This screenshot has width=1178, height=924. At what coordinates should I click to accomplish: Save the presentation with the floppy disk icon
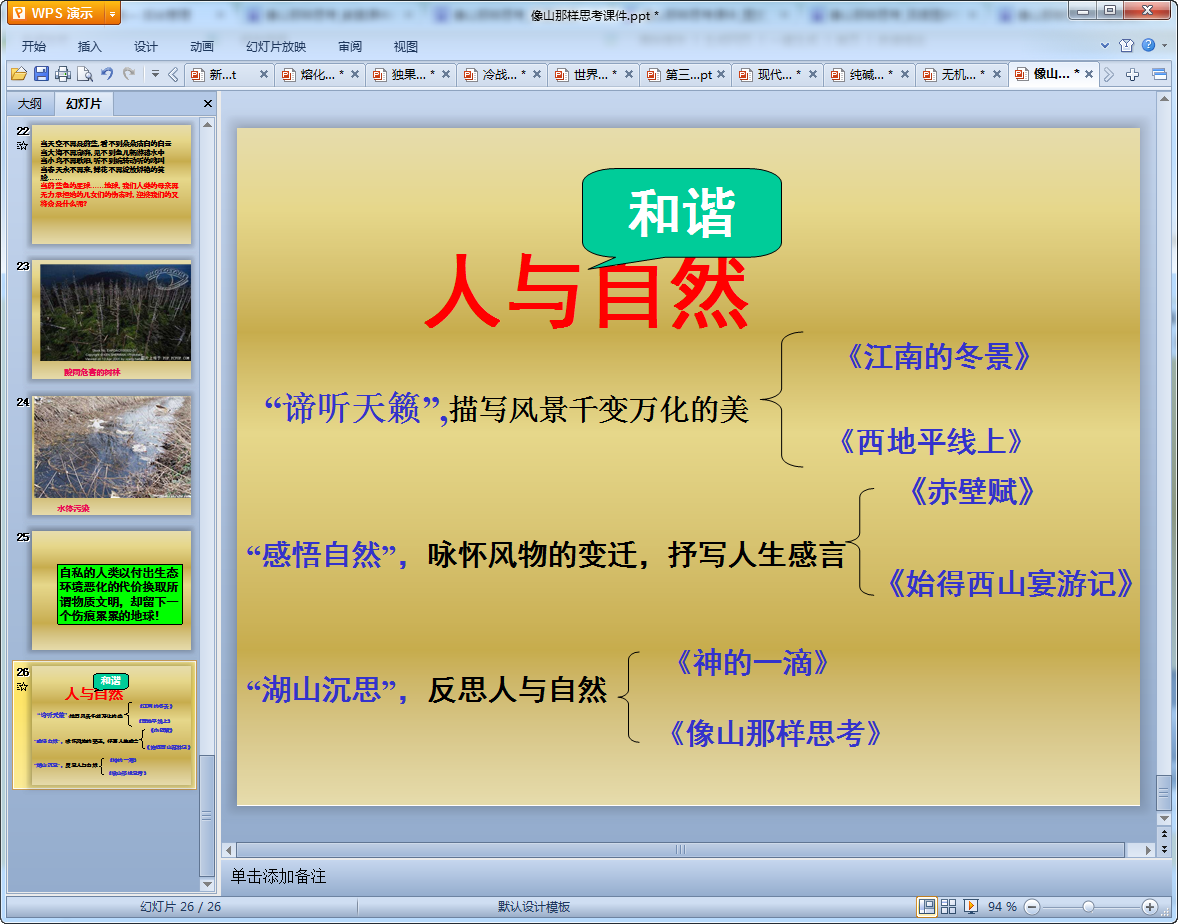click(41, 74)
